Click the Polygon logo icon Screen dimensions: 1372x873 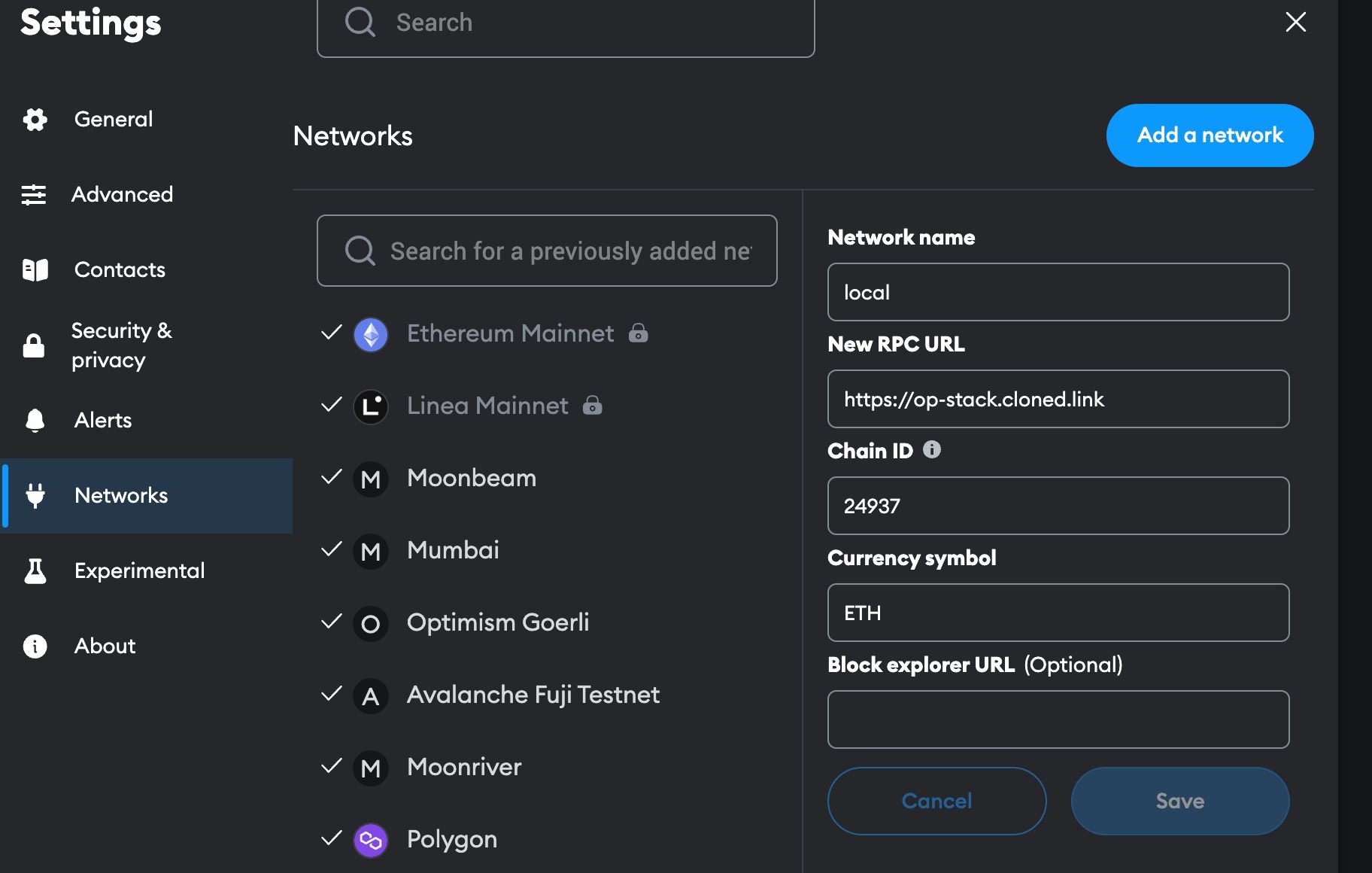(x=371, y=840)
